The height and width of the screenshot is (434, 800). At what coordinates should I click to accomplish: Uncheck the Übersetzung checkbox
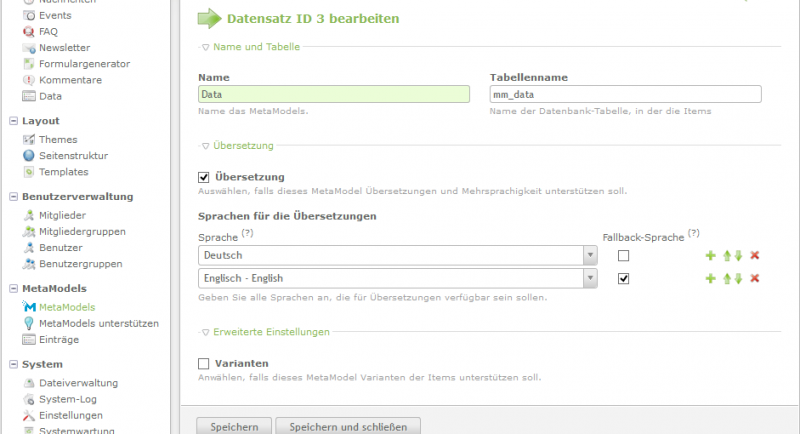click(x=205, y=177)
